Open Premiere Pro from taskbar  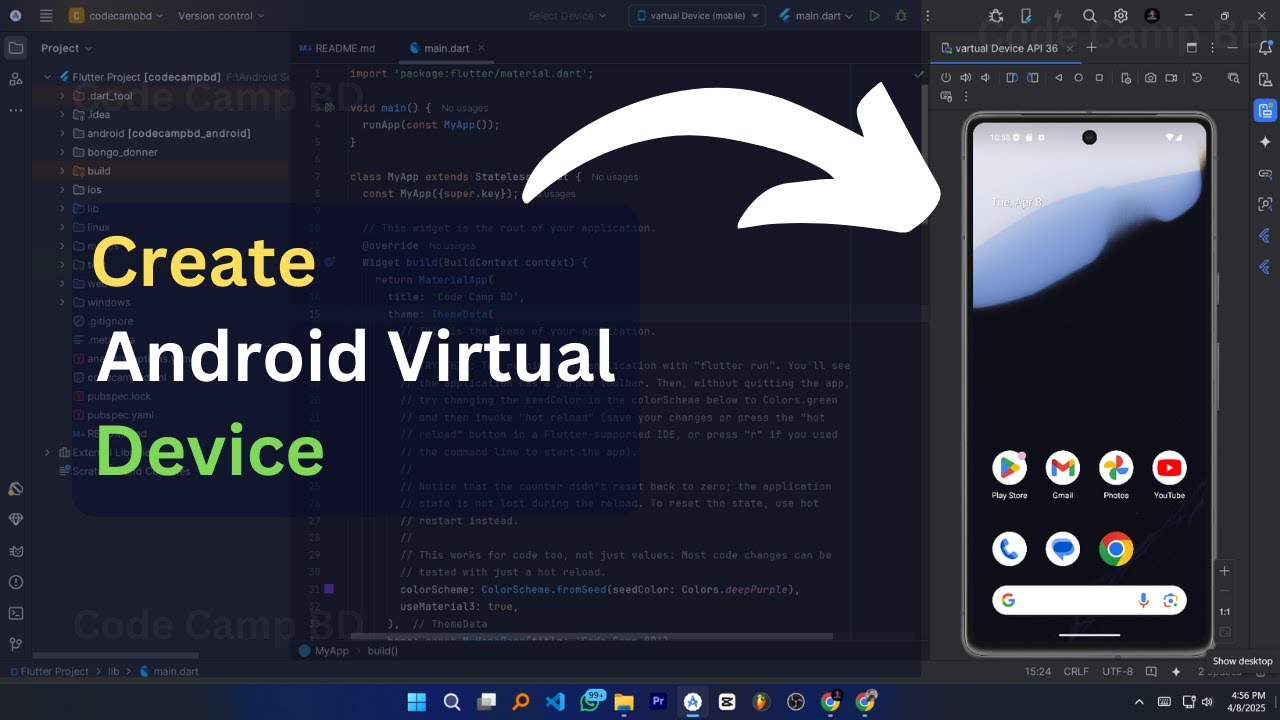[658, 702]
